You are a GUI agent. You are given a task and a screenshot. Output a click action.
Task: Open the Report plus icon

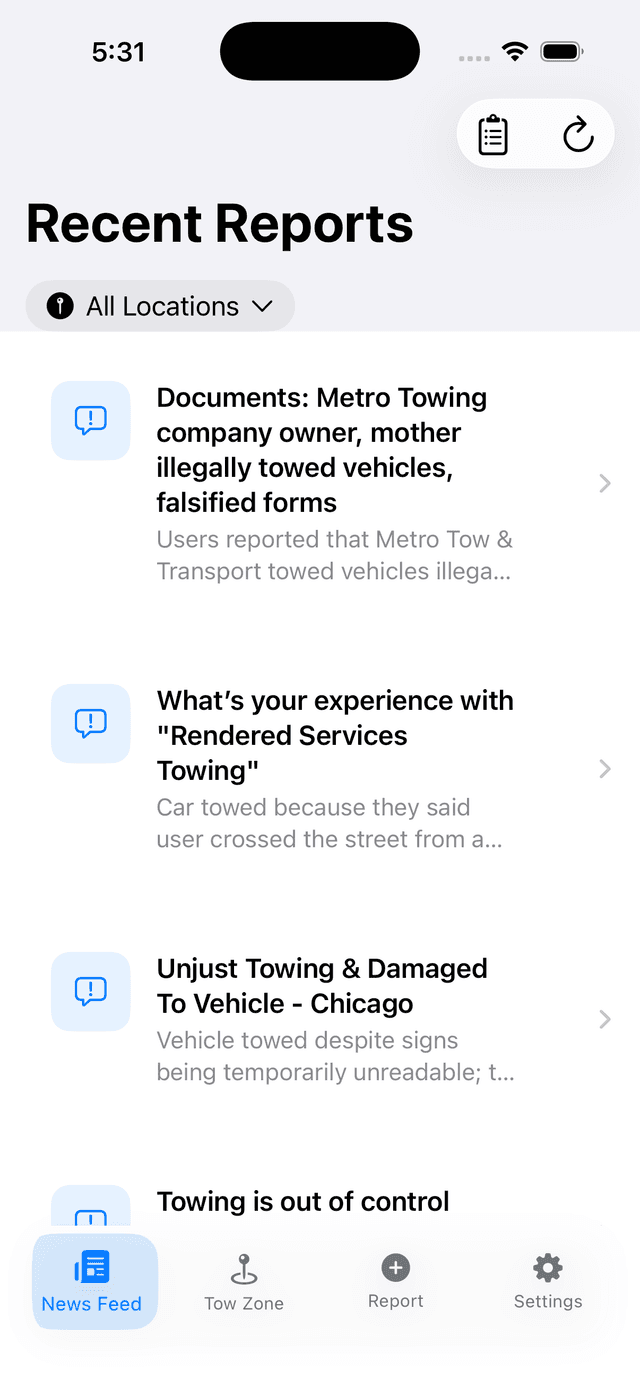tap(395, 1265)
